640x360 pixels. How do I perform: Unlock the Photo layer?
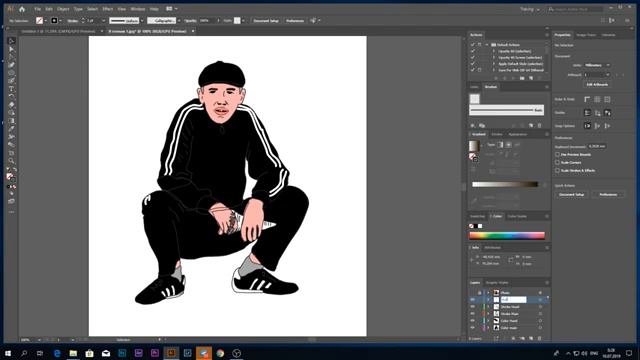tap(480, 293)
